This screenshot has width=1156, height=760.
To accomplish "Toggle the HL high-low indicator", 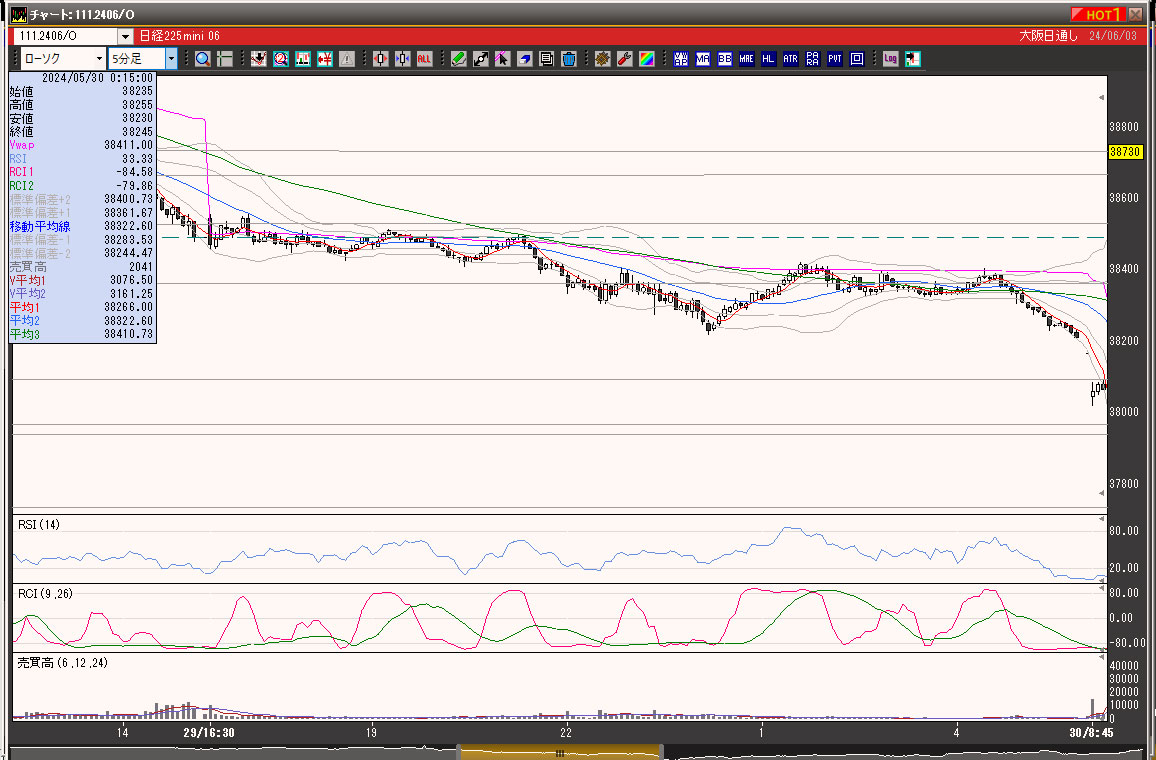I will (x=768, y=59).
